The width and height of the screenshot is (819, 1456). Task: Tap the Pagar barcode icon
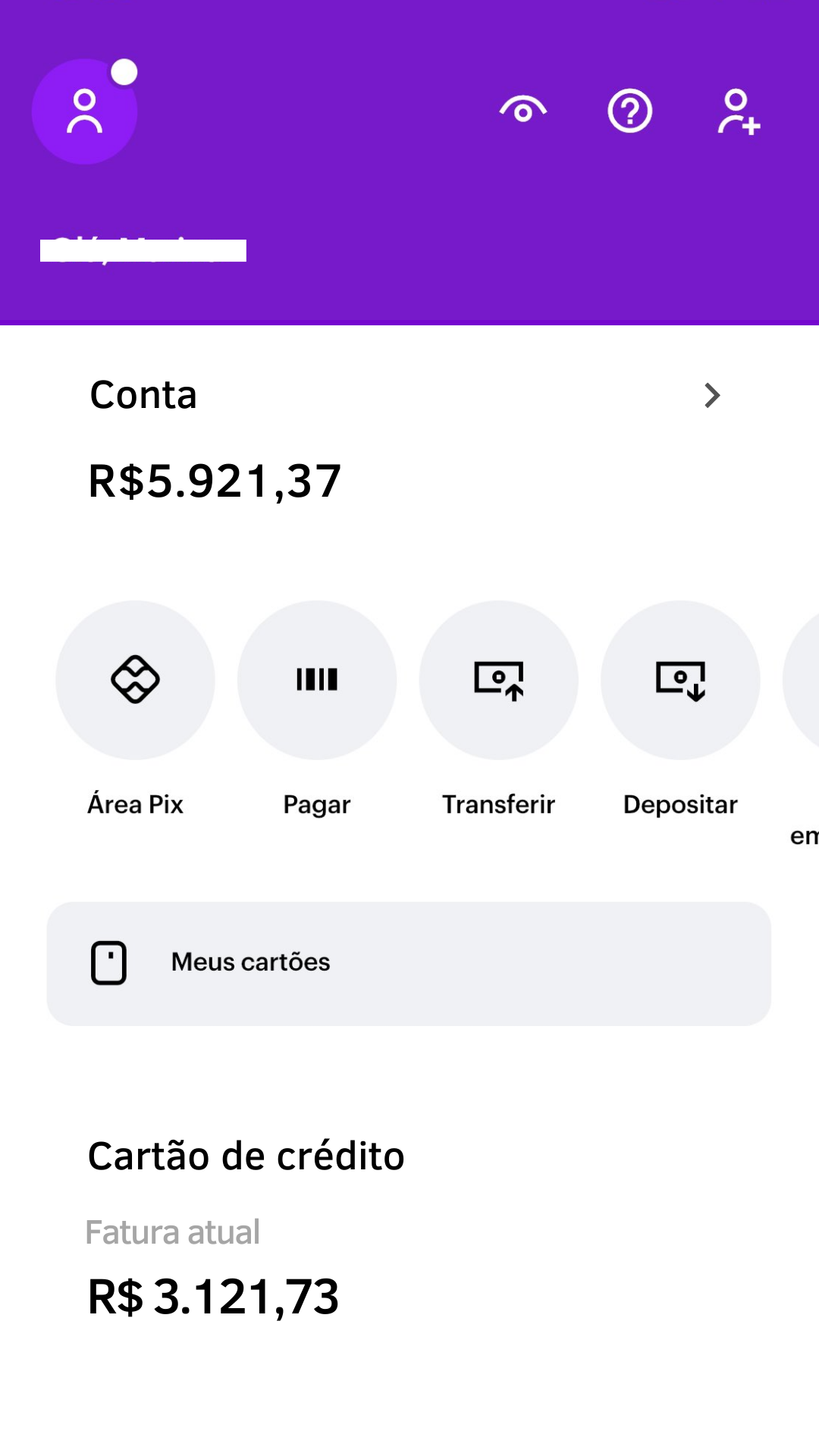click(317, 679)
